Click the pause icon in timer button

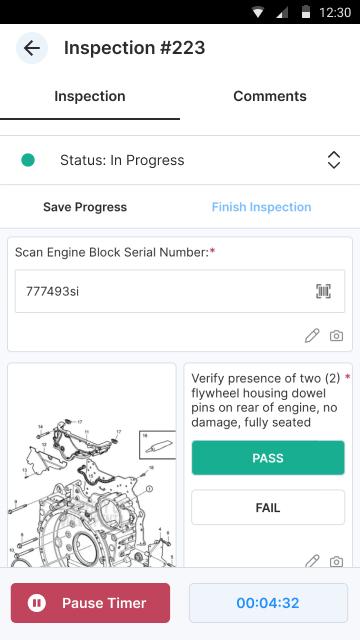(37, 603)
